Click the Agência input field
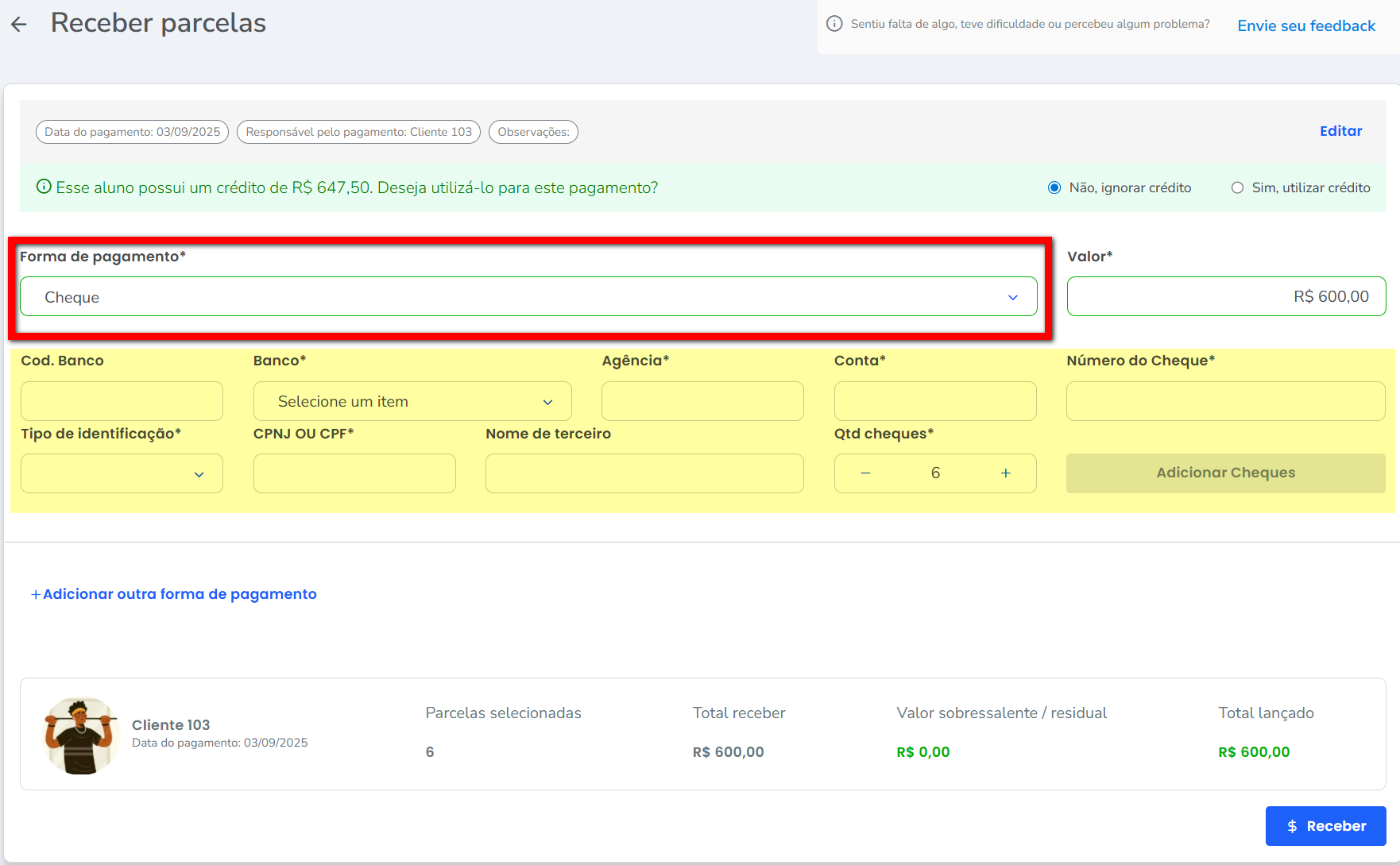 [702, 402]
